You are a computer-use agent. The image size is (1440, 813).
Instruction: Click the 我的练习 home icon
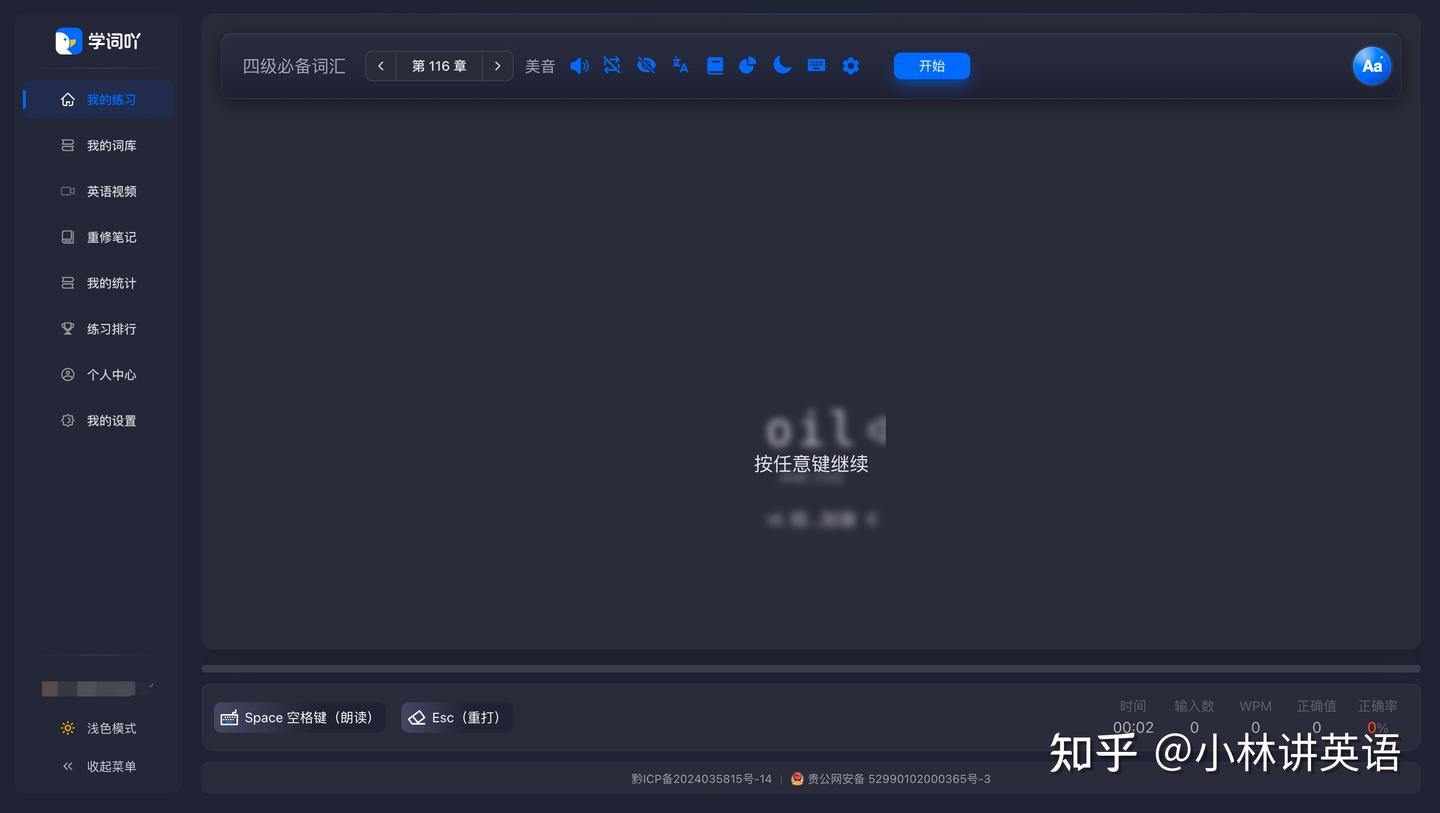68,99
